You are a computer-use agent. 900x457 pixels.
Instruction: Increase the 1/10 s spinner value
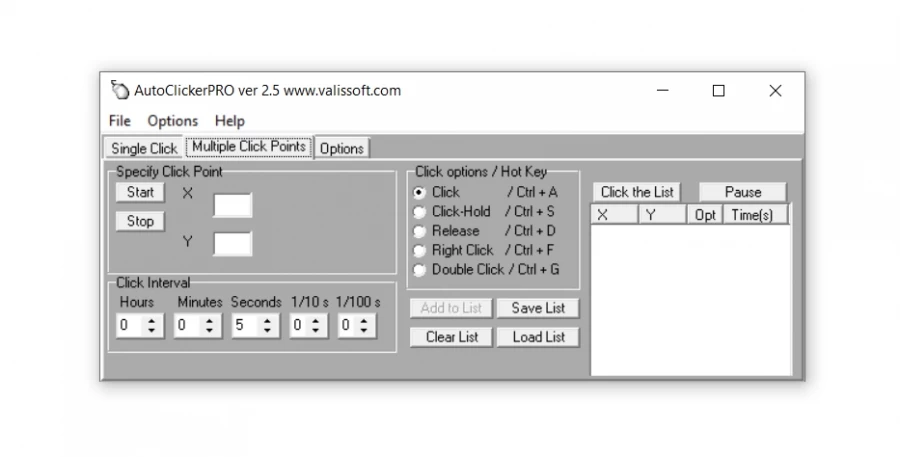coord(316,321)
